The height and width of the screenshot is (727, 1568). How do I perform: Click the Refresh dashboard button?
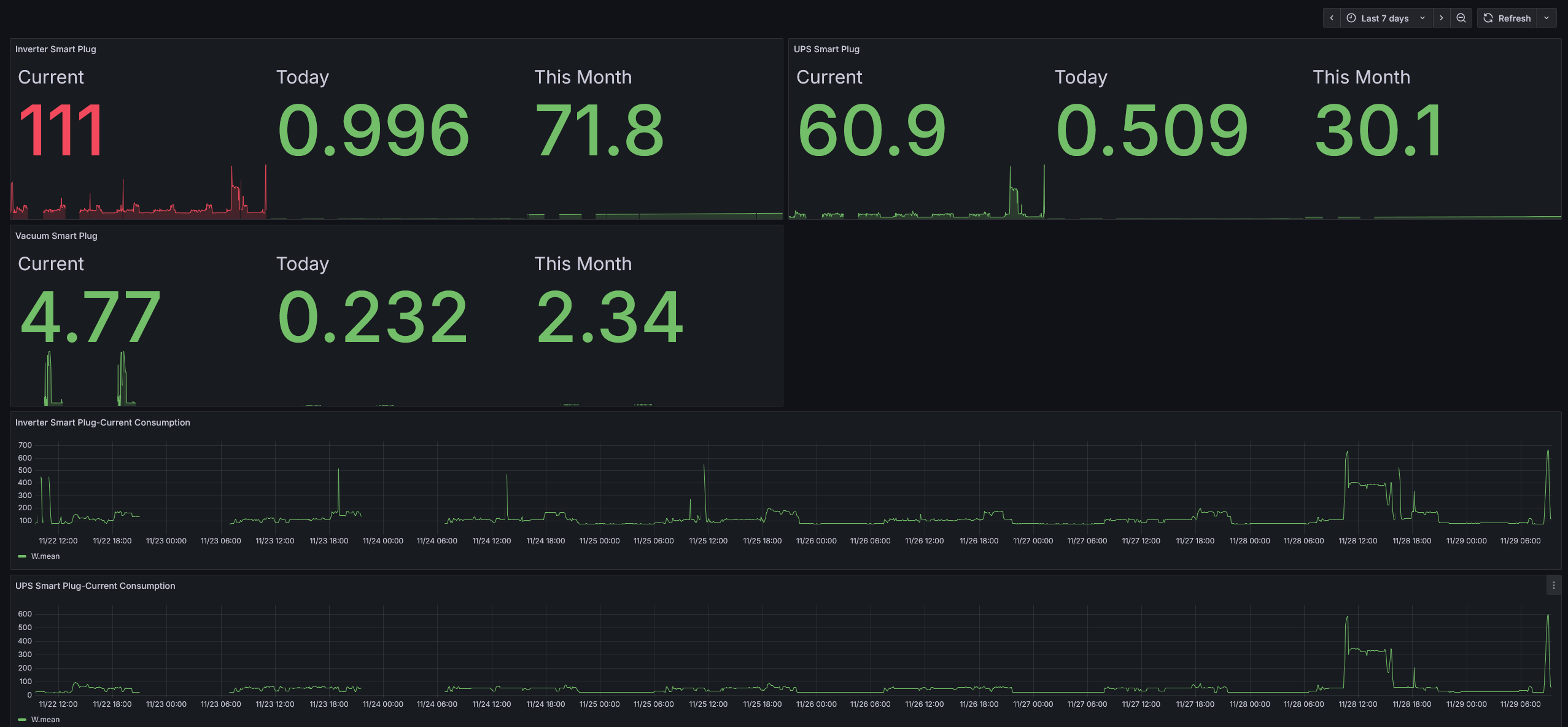click(x=1507, y=18)
